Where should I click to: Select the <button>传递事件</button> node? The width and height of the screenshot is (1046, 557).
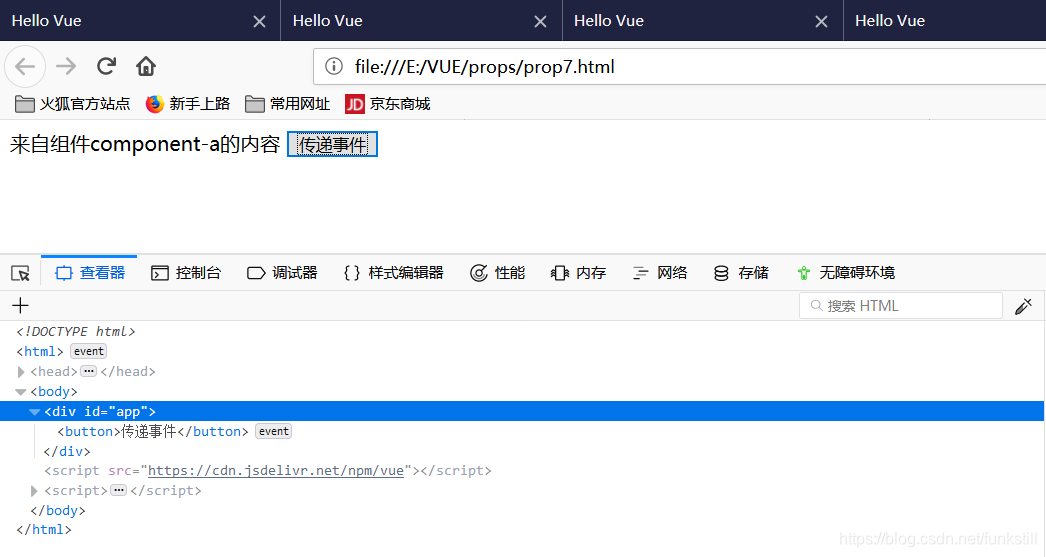(x=153, y=431)
